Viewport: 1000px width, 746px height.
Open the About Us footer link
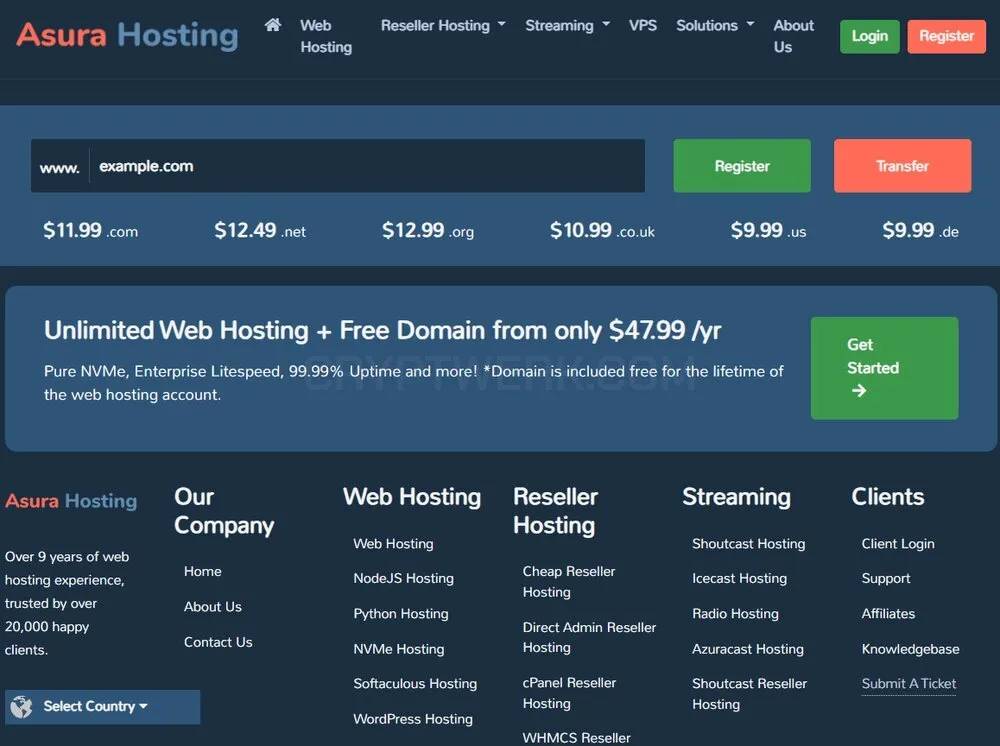[212, 606]
